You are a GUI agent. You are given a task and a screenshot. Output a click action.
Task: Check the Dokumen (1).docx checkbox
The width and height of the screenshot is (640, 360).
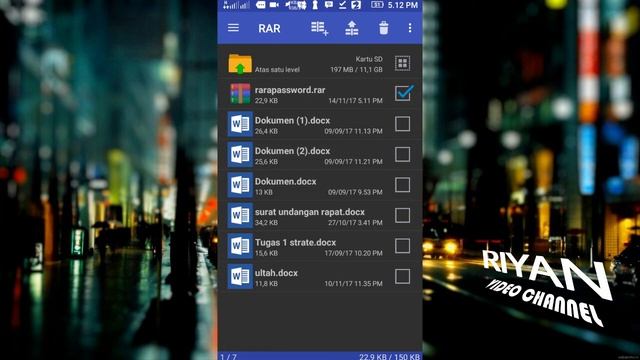[402, 124]
